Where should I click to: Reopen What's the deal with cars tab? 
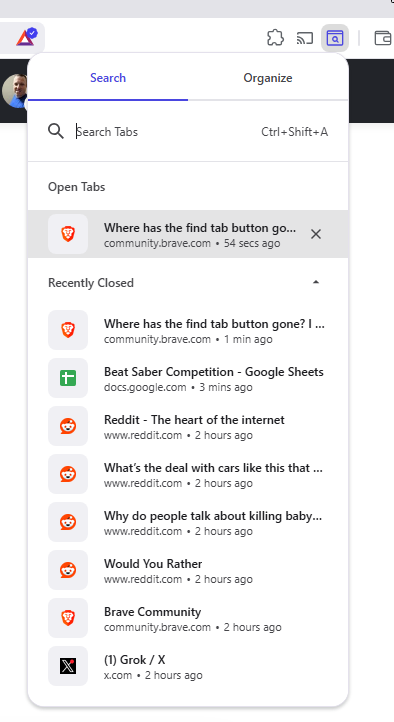(188, 474)
